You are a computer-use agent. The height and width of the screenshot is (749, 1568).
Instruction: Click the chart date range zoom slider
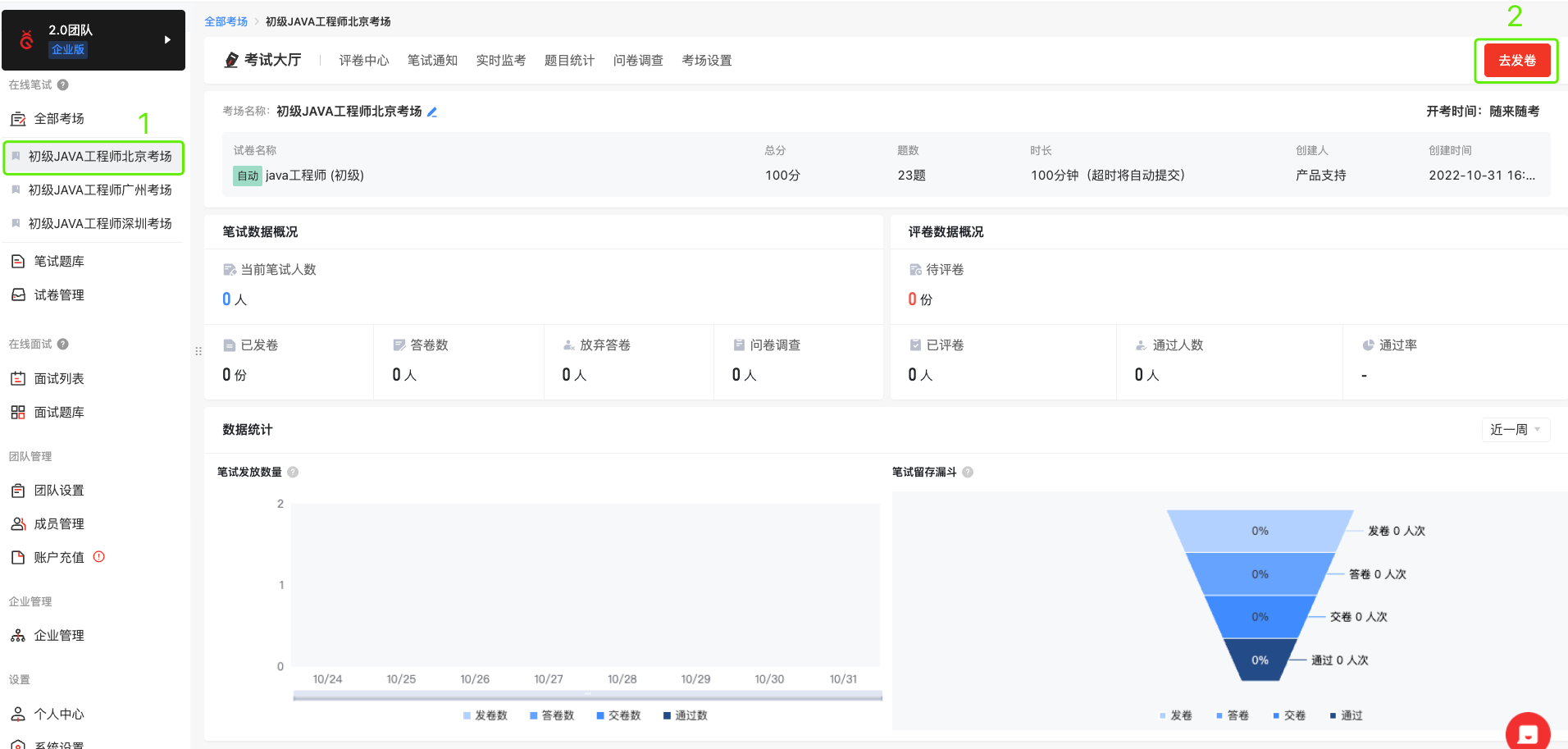tap(587, 695)
